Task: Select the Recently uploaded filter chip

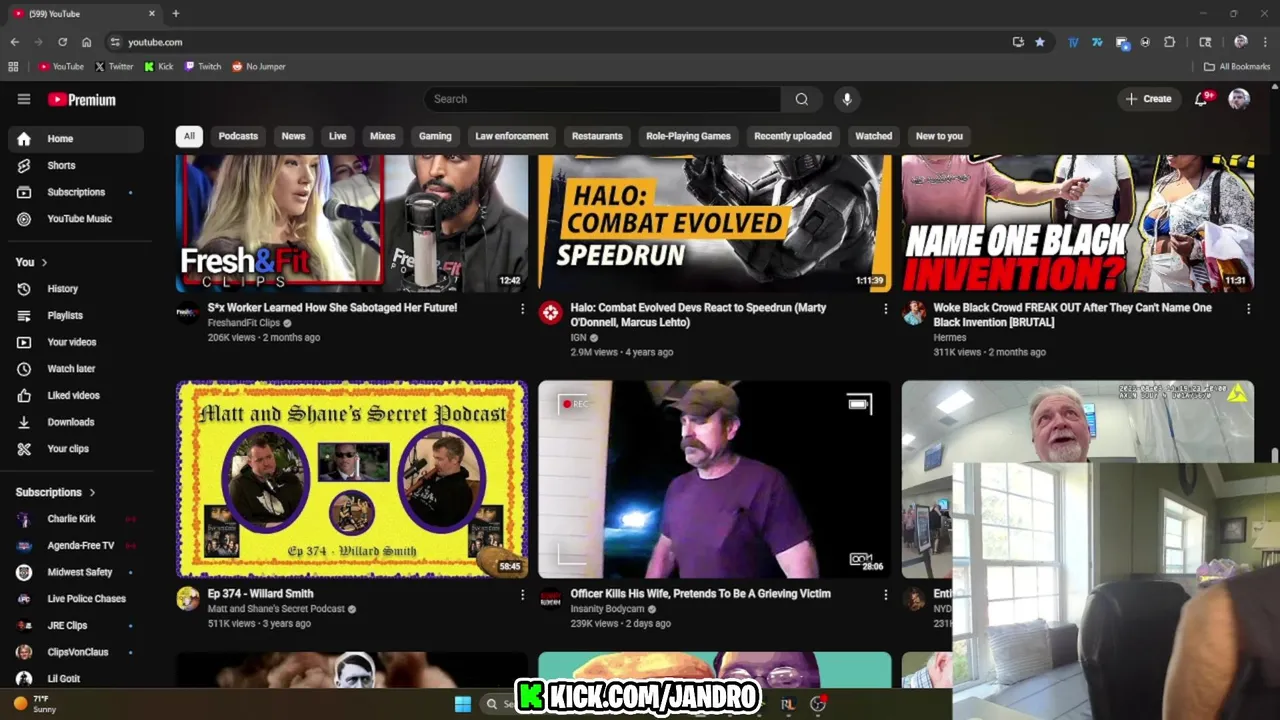Action: click(x=793, y=136)
